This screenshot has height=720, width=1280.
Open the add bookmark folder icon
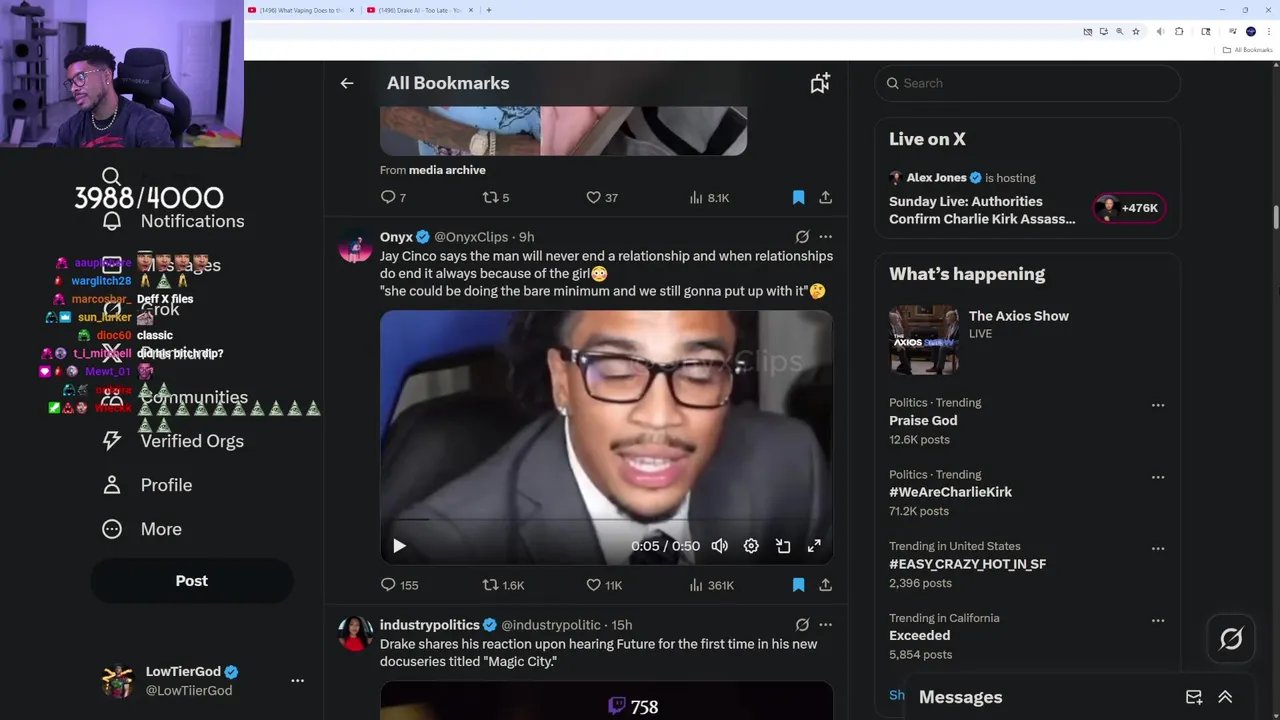click(820, 83)
